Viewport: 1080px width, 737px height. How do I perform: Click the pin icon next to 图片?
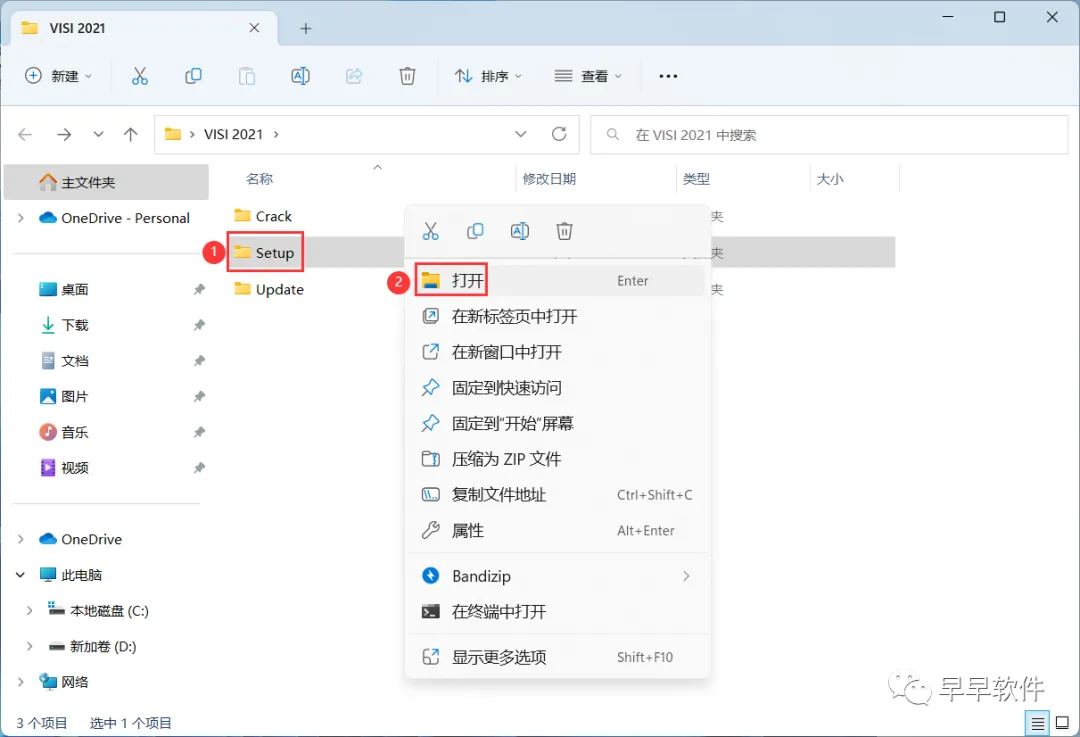tap(199, 397)
